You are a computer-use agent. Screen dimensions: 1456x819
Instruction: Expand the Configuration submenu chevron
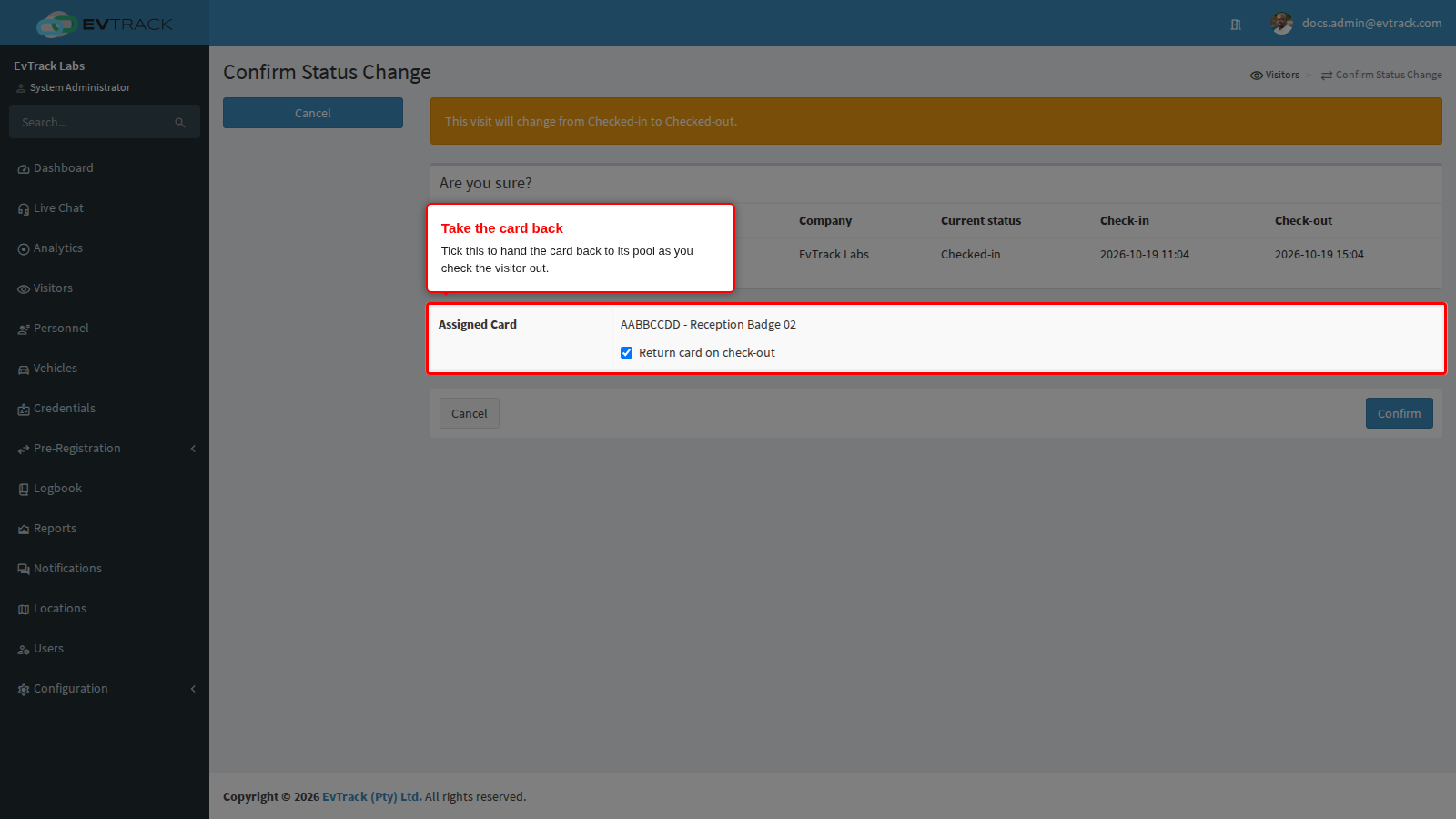(x=193, y=689)
